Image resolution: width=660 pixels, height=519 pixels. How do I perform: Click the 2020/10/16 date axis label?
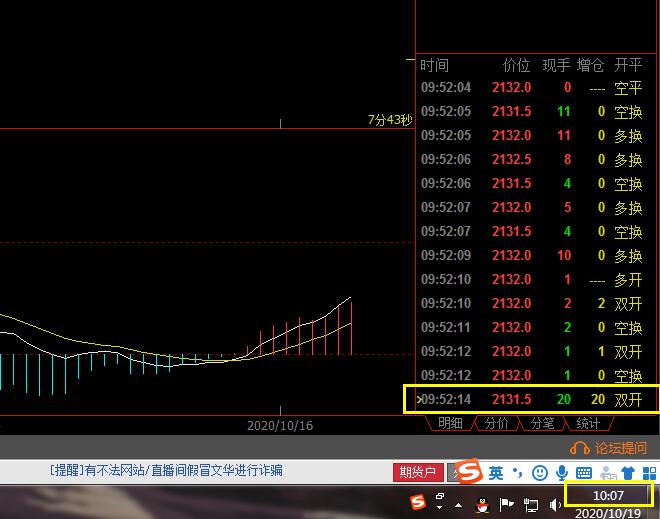point(280,426)
